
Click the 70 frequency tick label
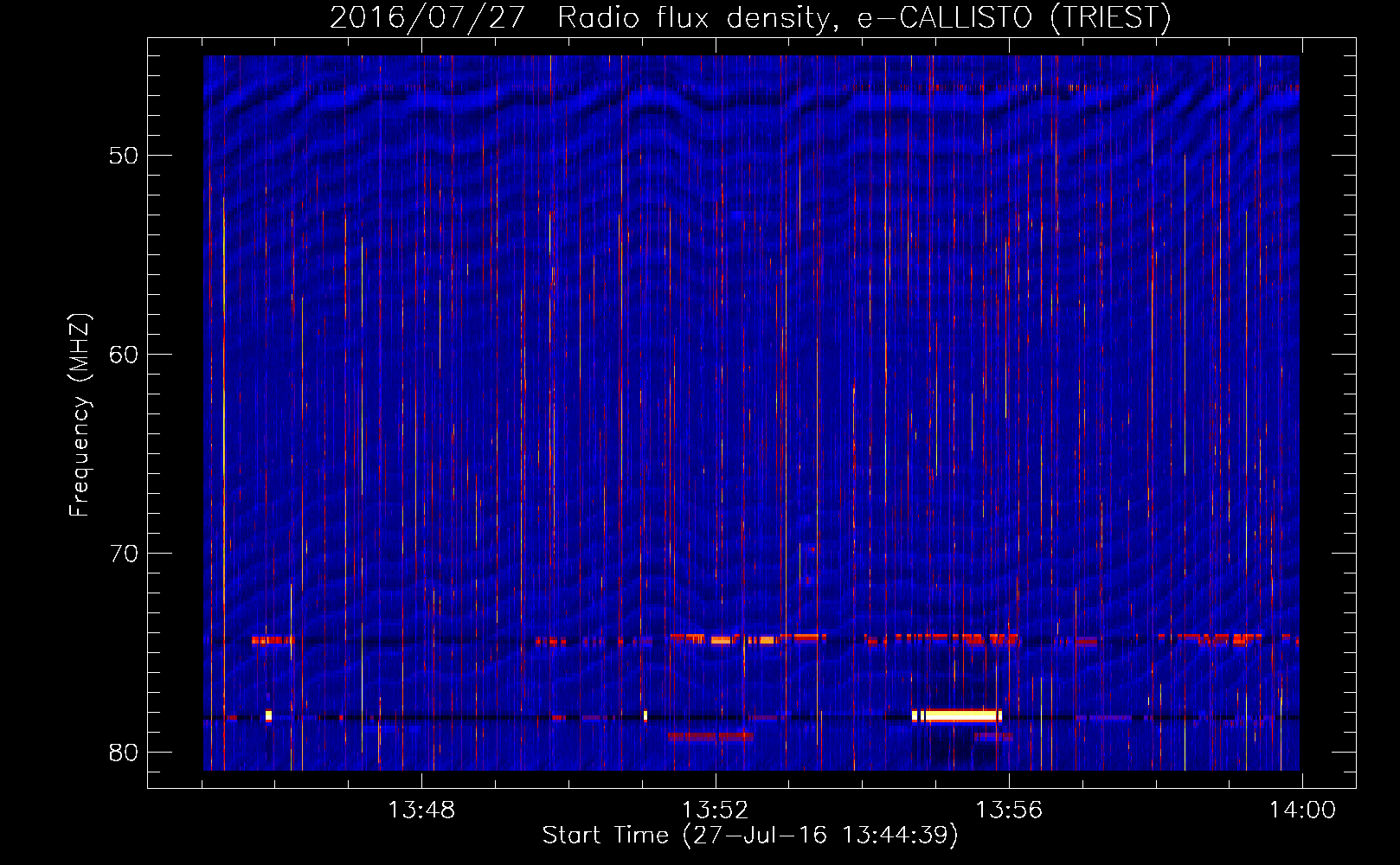[124, 554]
